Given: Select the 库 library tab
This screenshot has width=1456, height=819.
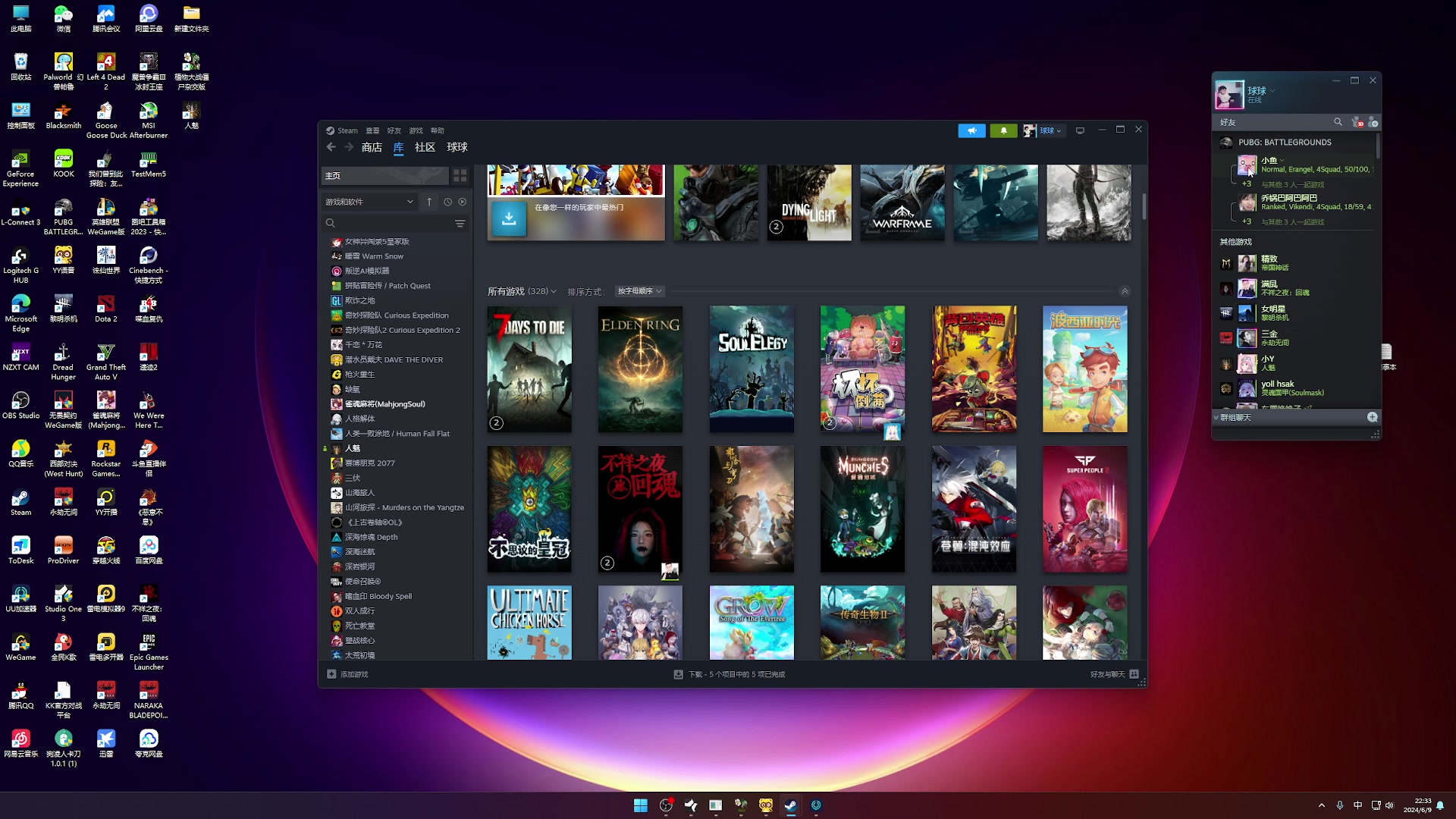Looking at the screenshot, I should click(x=398, y=147).
